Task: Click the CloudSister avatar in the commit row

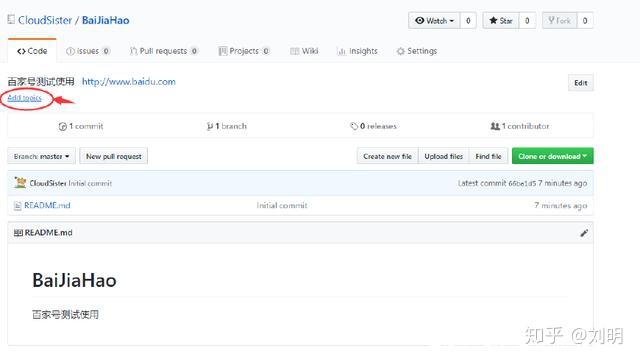Action: click(x=20, y=182)
